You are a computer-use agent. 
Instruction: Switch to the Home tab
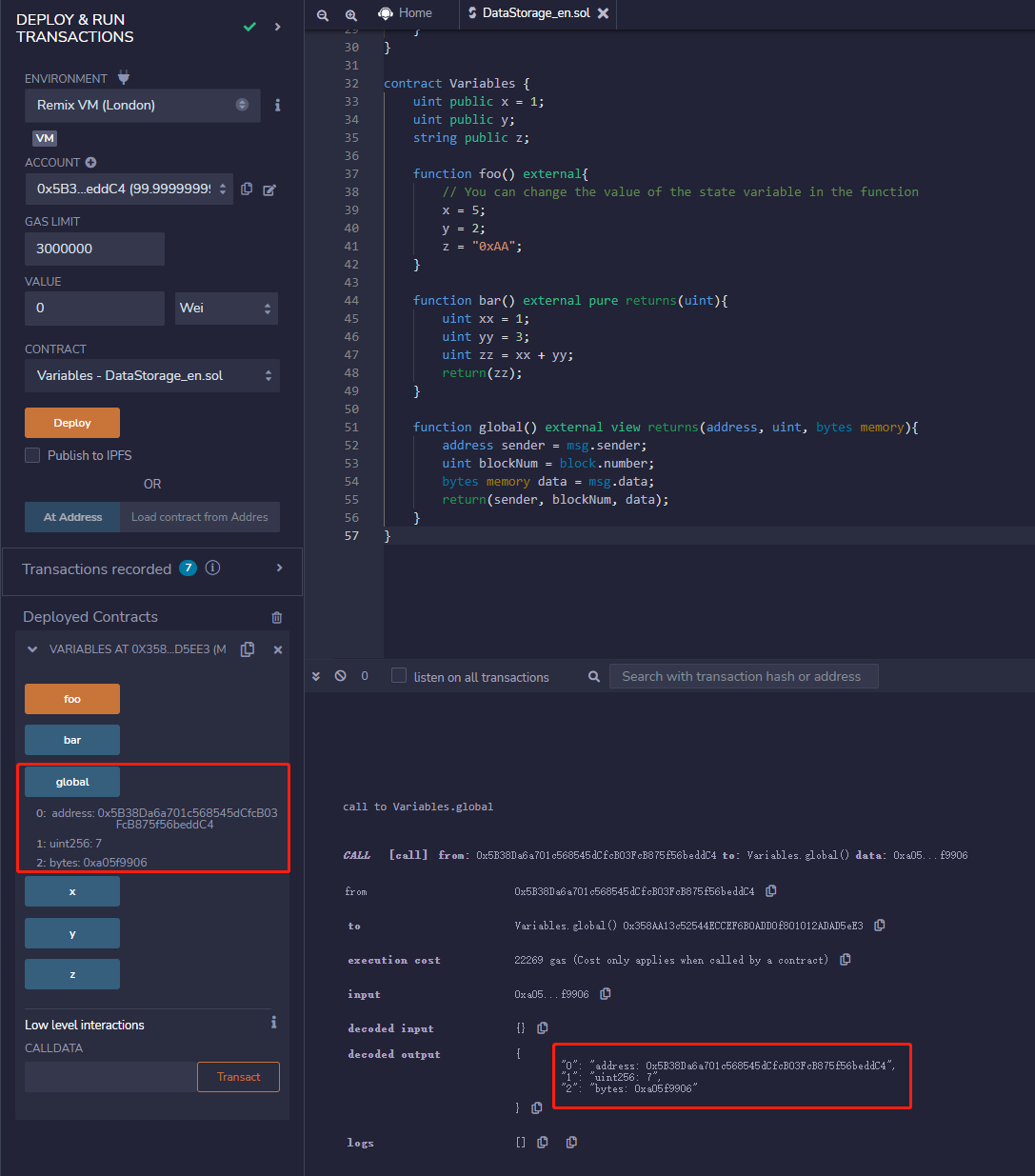pyautogui.click(x=404, y=13)
